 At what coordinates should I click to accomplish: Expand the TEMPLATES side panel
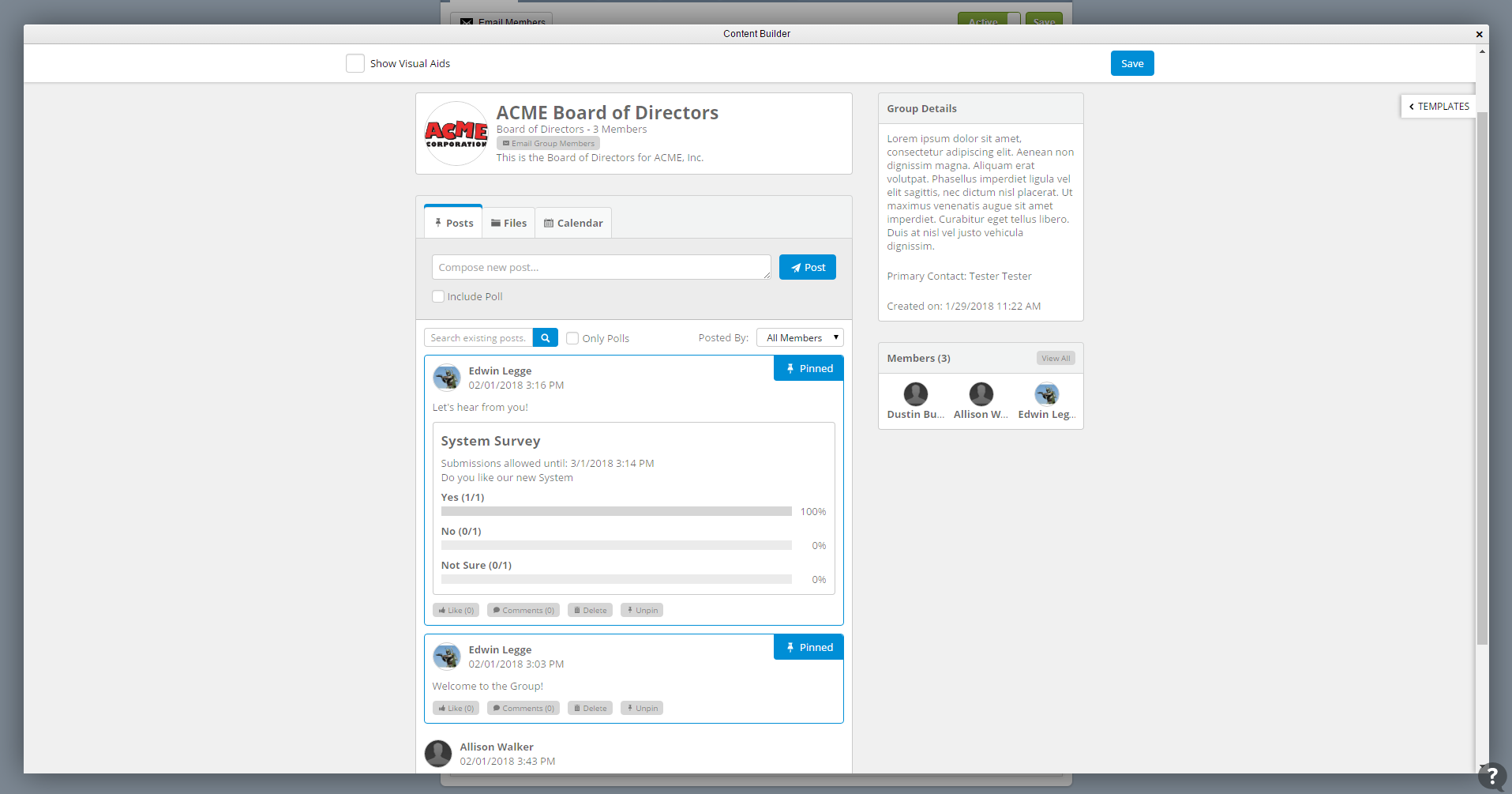coord(1439,106)
